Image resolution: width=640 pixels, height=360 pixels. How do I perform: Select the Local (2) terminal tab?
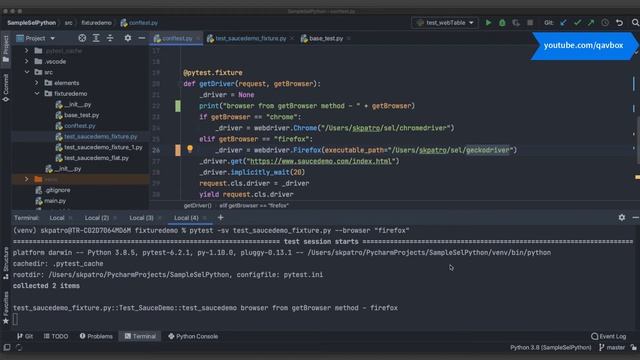[x=97, y=218]
